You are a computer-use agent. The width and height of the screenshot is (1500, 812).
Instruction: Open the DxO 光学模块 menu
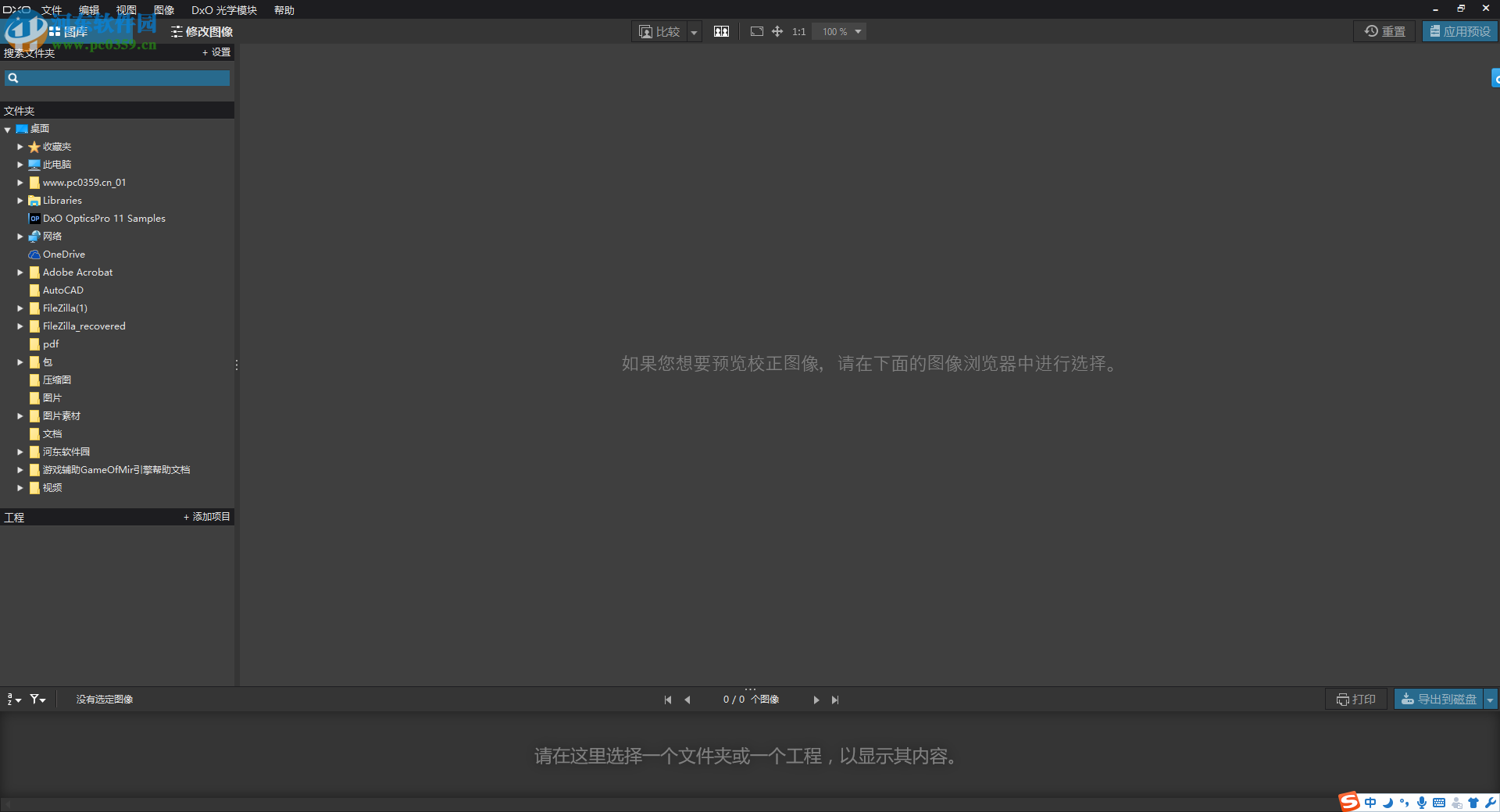224,10
